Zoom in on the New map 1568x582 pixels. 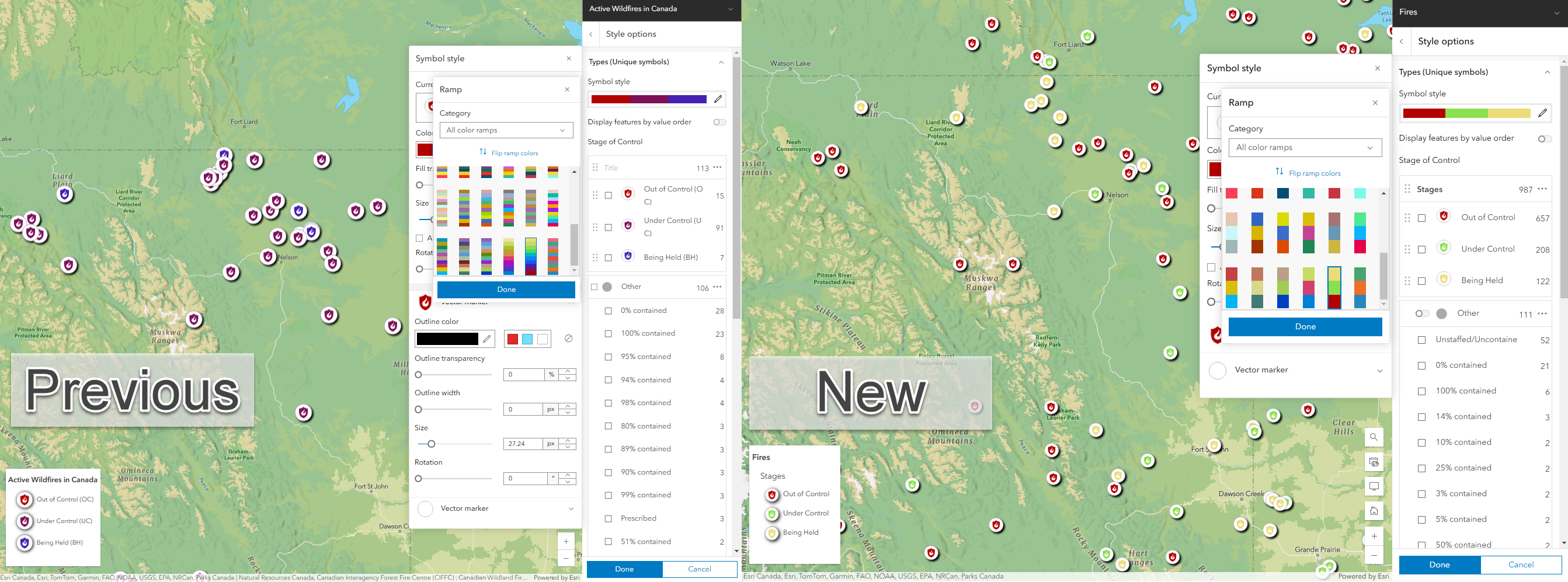pyautogui.click(x=1374, y=536)
